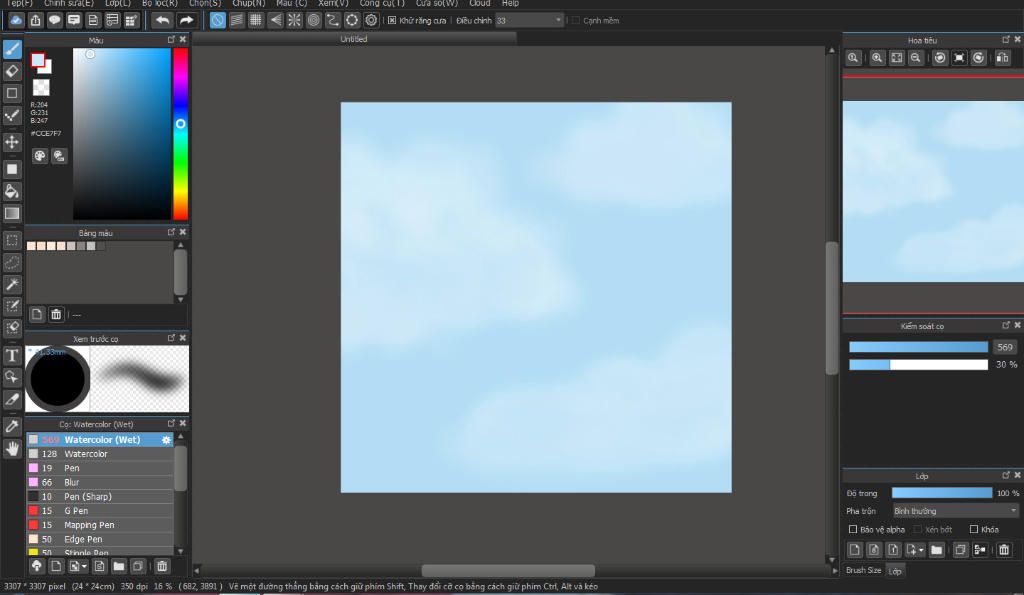1024x595 pixels.
Task: Click the brush size slider showing 569
Action: click(x=918, y=347)
